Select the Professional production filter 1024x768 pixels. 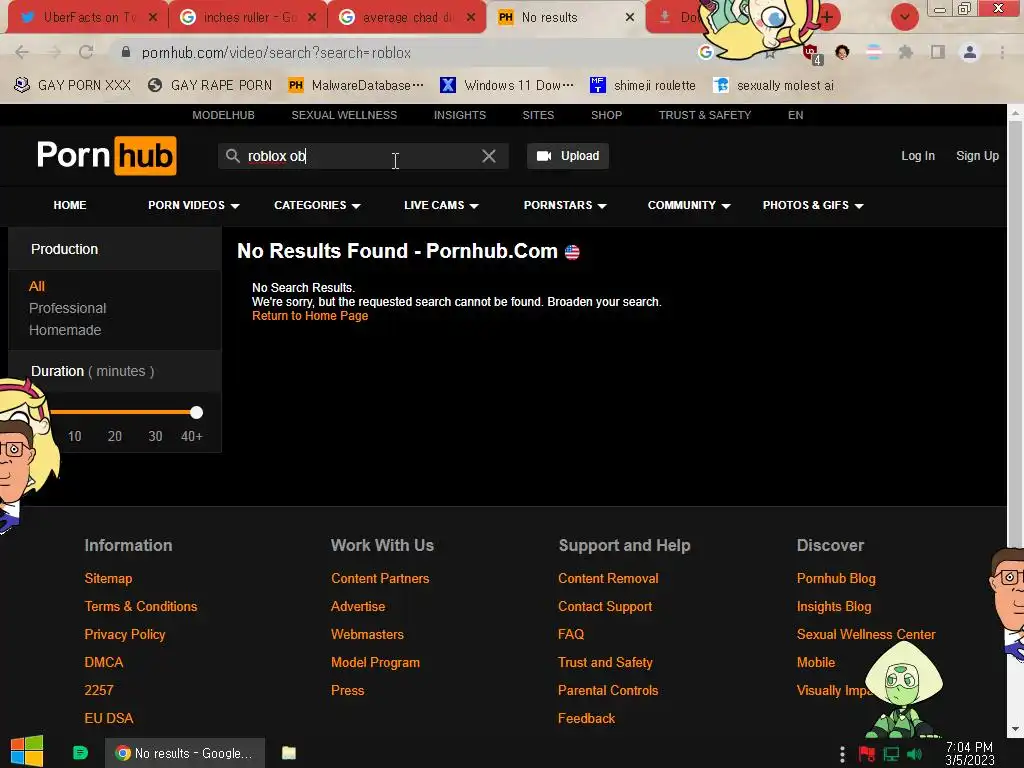(x=67, y=308)
